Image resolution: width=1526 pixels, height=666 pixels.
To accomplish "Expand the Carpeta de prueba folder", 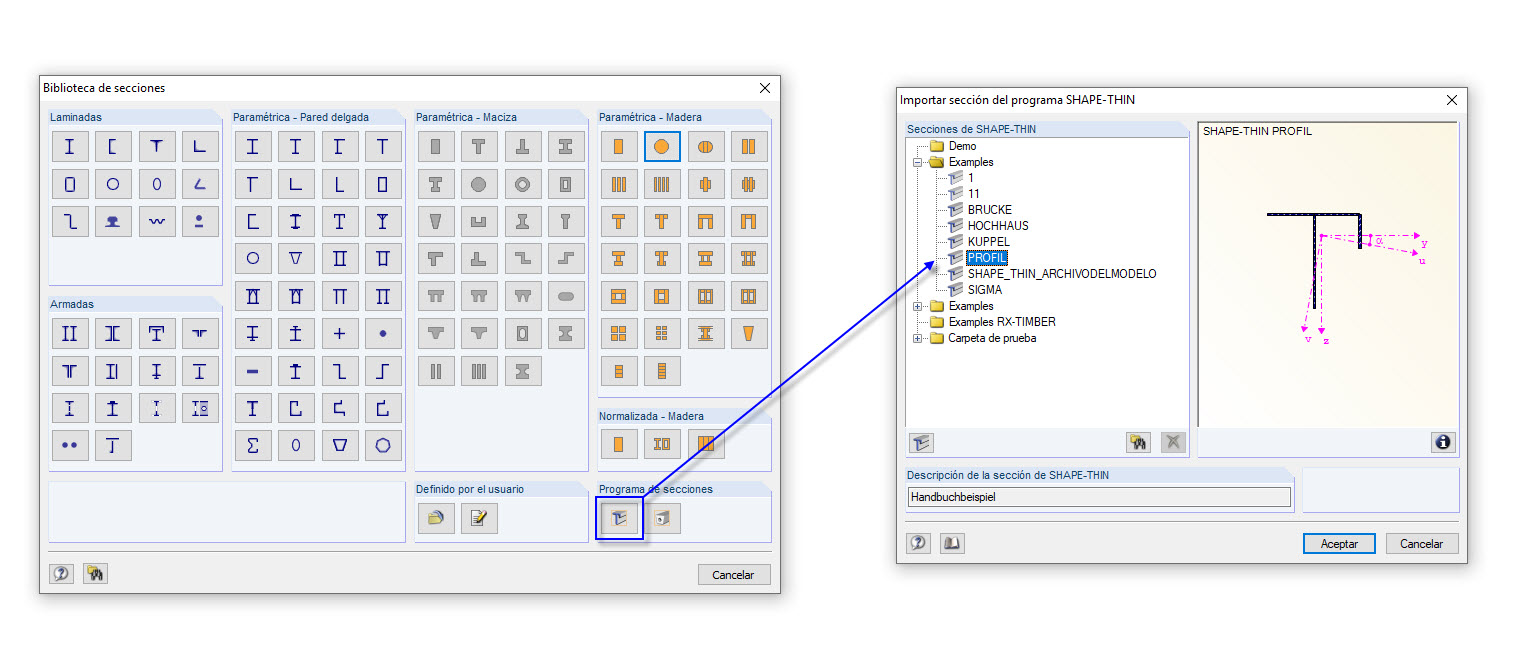I will click(917, 338).
